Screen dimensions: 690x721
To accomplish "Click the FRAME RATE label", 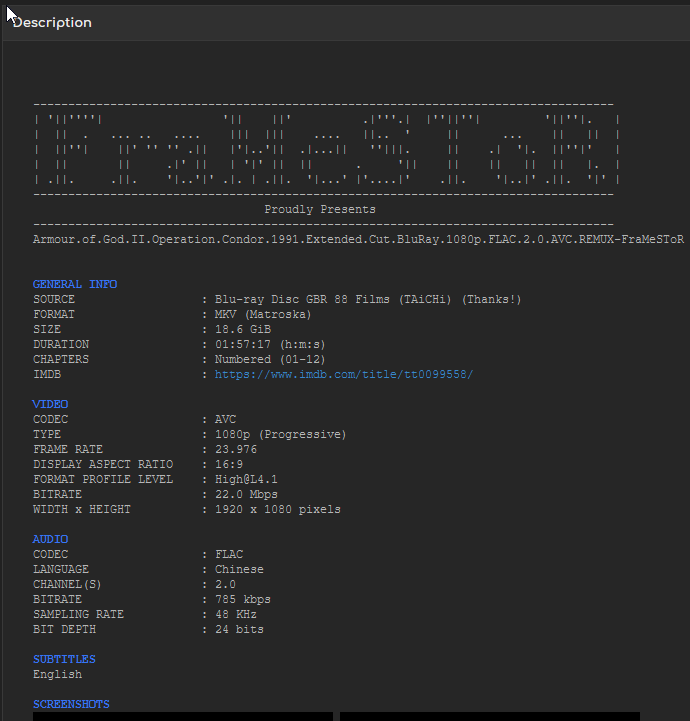I will 68,449.
